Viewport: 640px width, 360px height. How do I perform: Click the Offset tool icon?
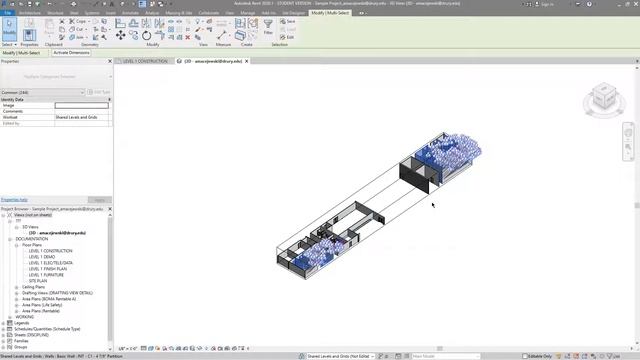(x=133, y=23)
